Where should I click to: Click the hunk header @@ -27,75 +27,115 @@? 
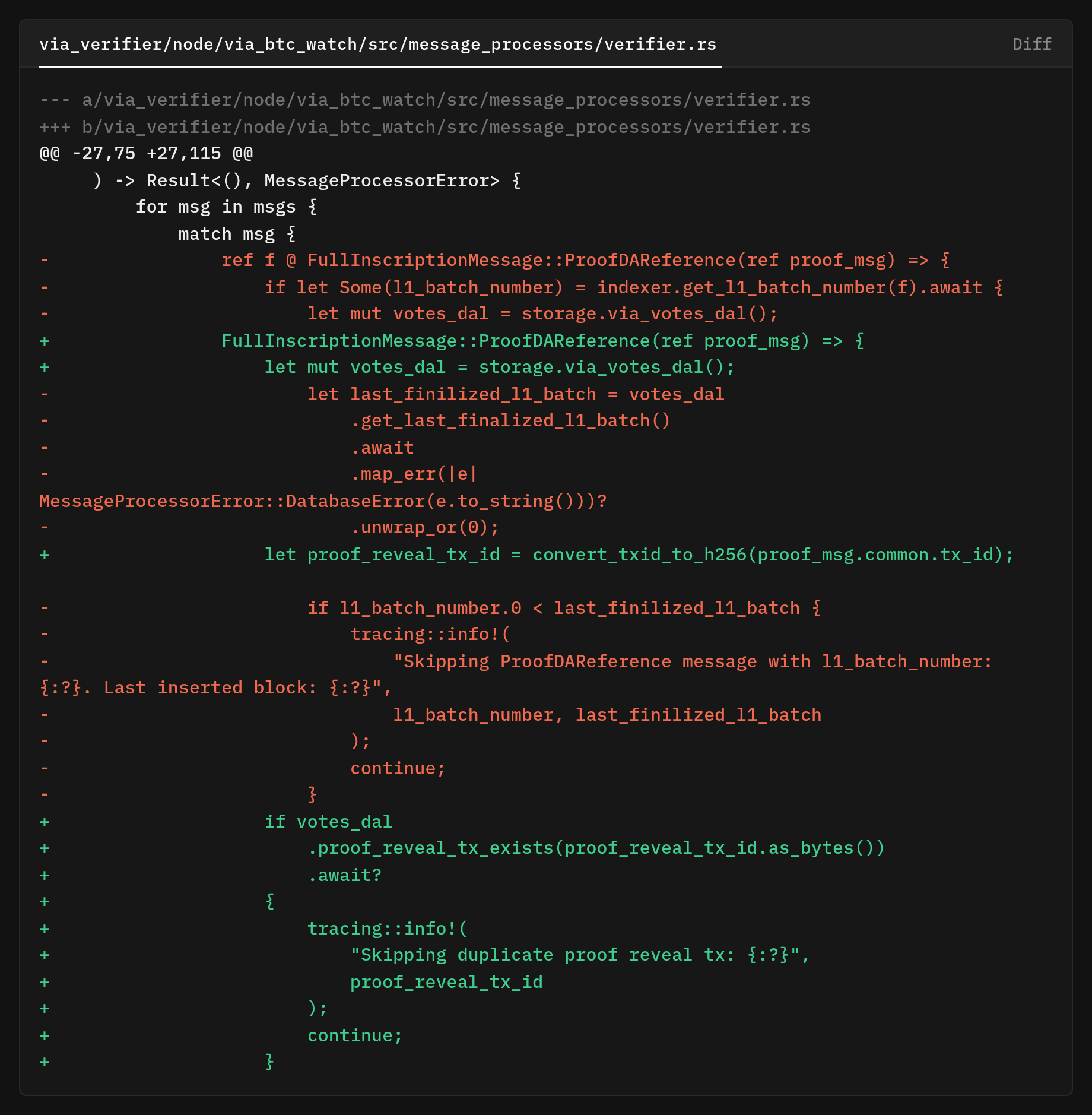click(x=146, y=154)
